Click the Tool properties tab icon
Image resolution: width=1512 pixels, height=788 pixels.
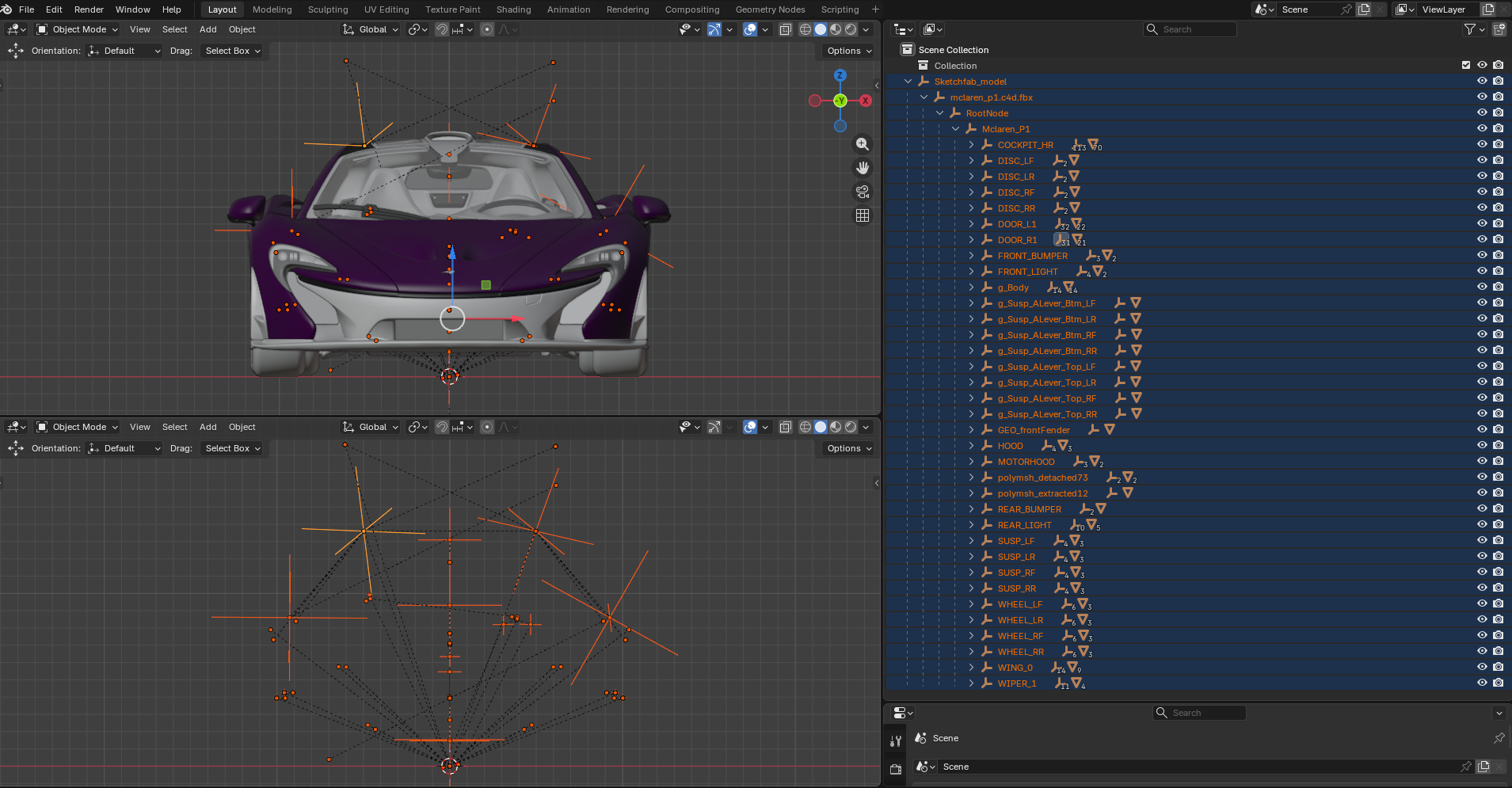click(x=896, y=741)
